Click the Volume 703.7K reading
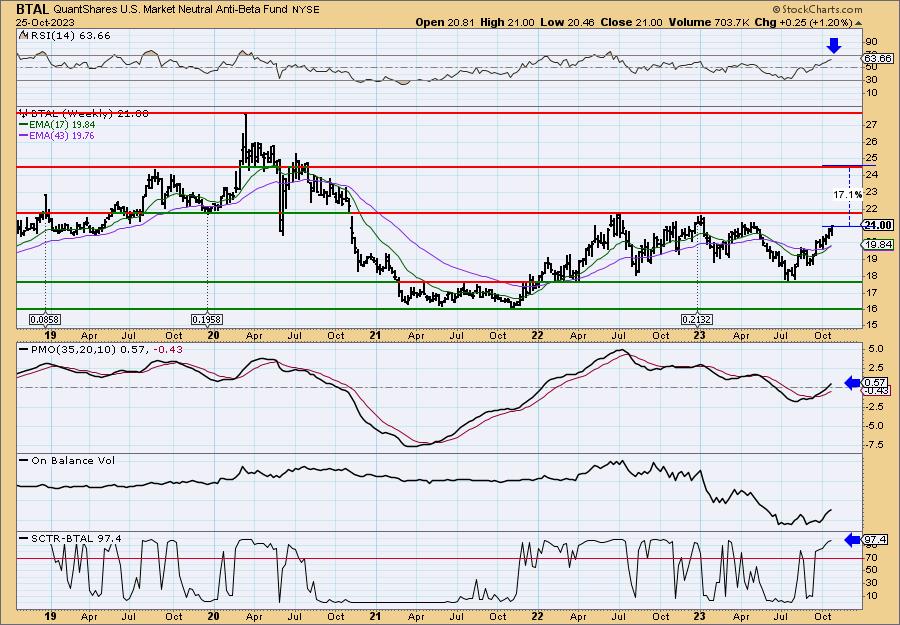Image resolution: width=900 pixels, height=625 pixels. pyautogui.click(x=708, y=22)
